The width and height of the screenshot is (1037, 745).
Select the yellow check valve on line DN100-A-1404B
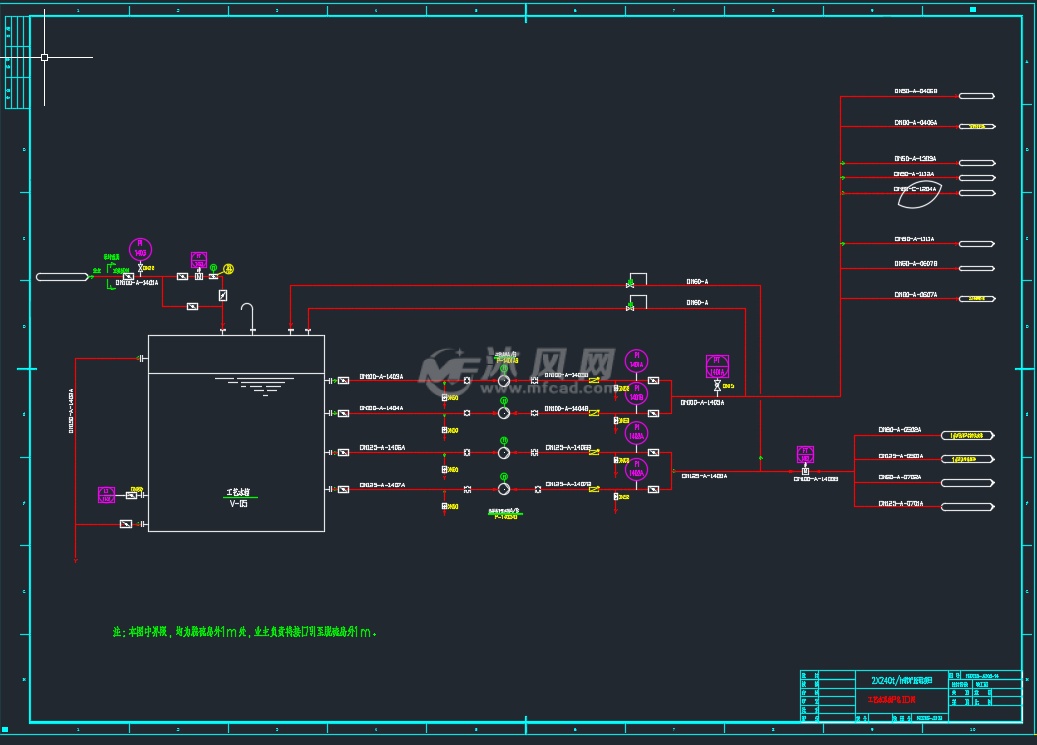pos(594,413)
